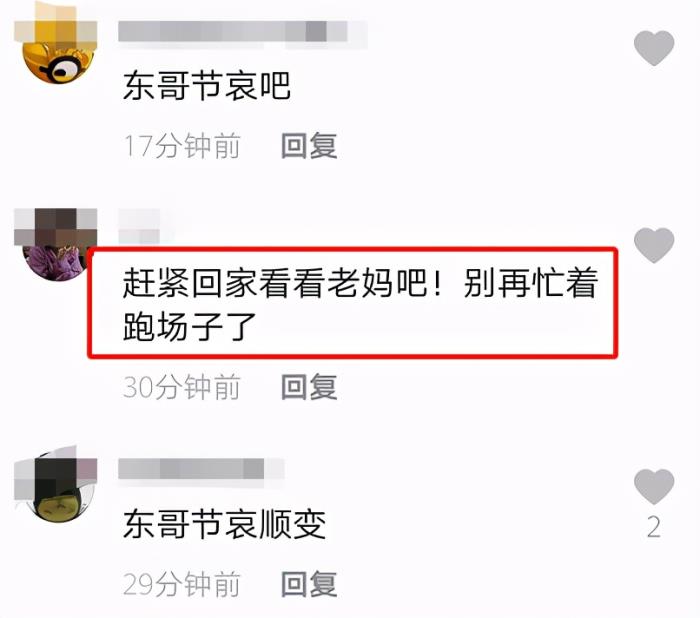Open the first commenter's blurred username

tap(242, 32)
